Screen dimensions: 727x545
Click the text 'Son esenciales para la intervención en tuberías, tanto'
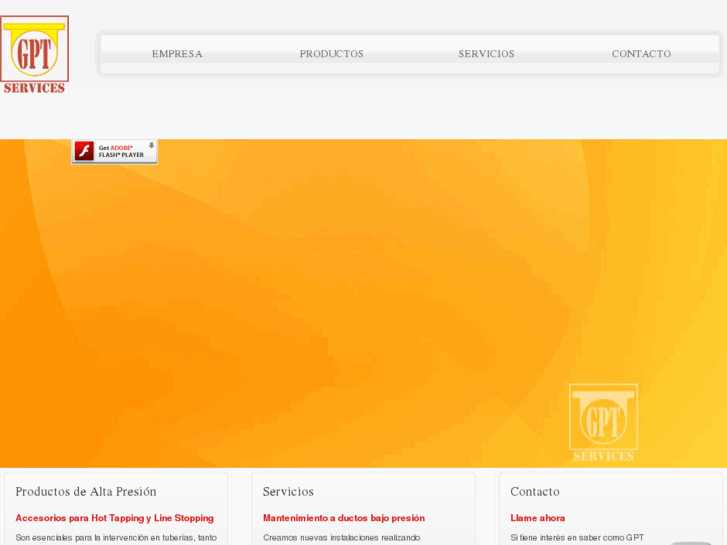pos(116,538)
